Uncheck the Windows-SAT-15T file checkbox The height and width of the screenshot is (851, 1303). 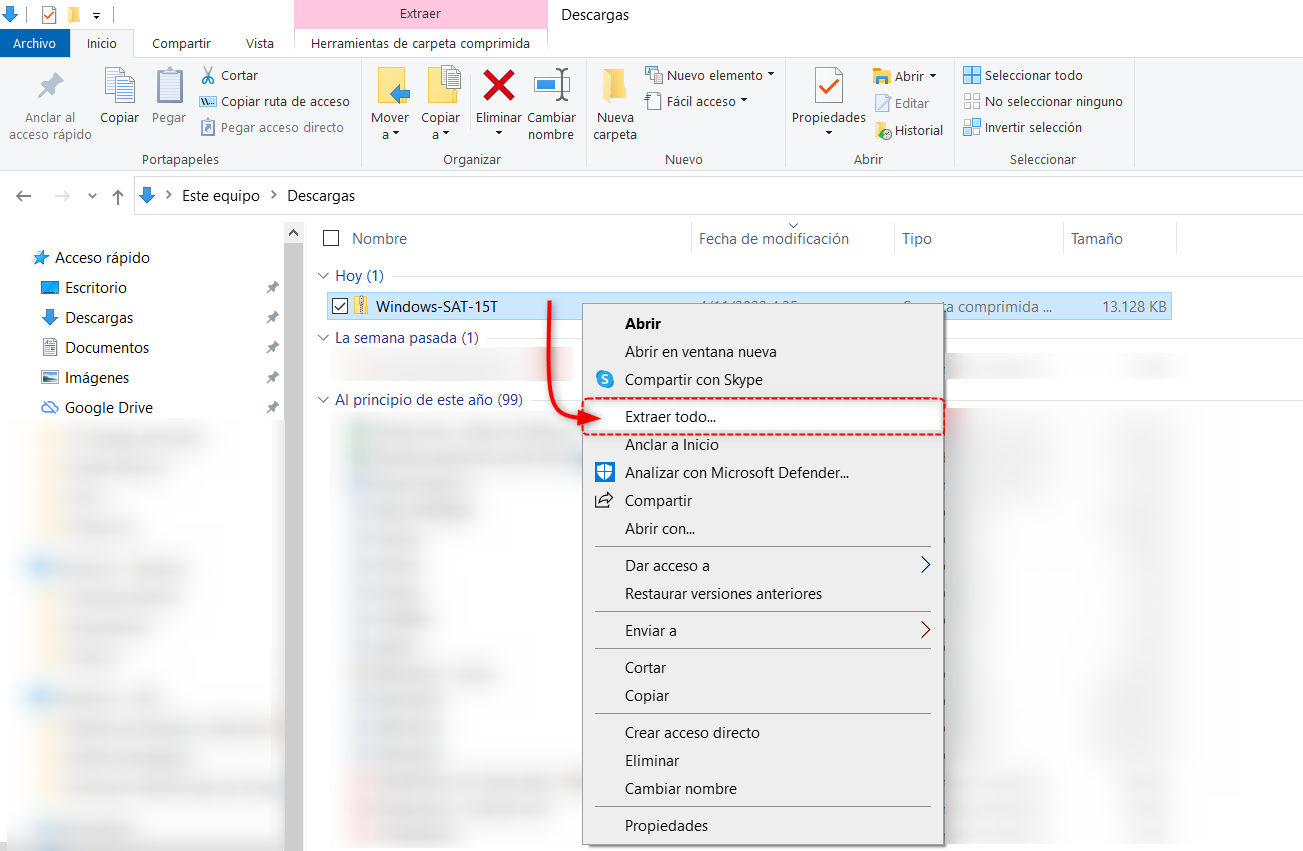(340, 306)
